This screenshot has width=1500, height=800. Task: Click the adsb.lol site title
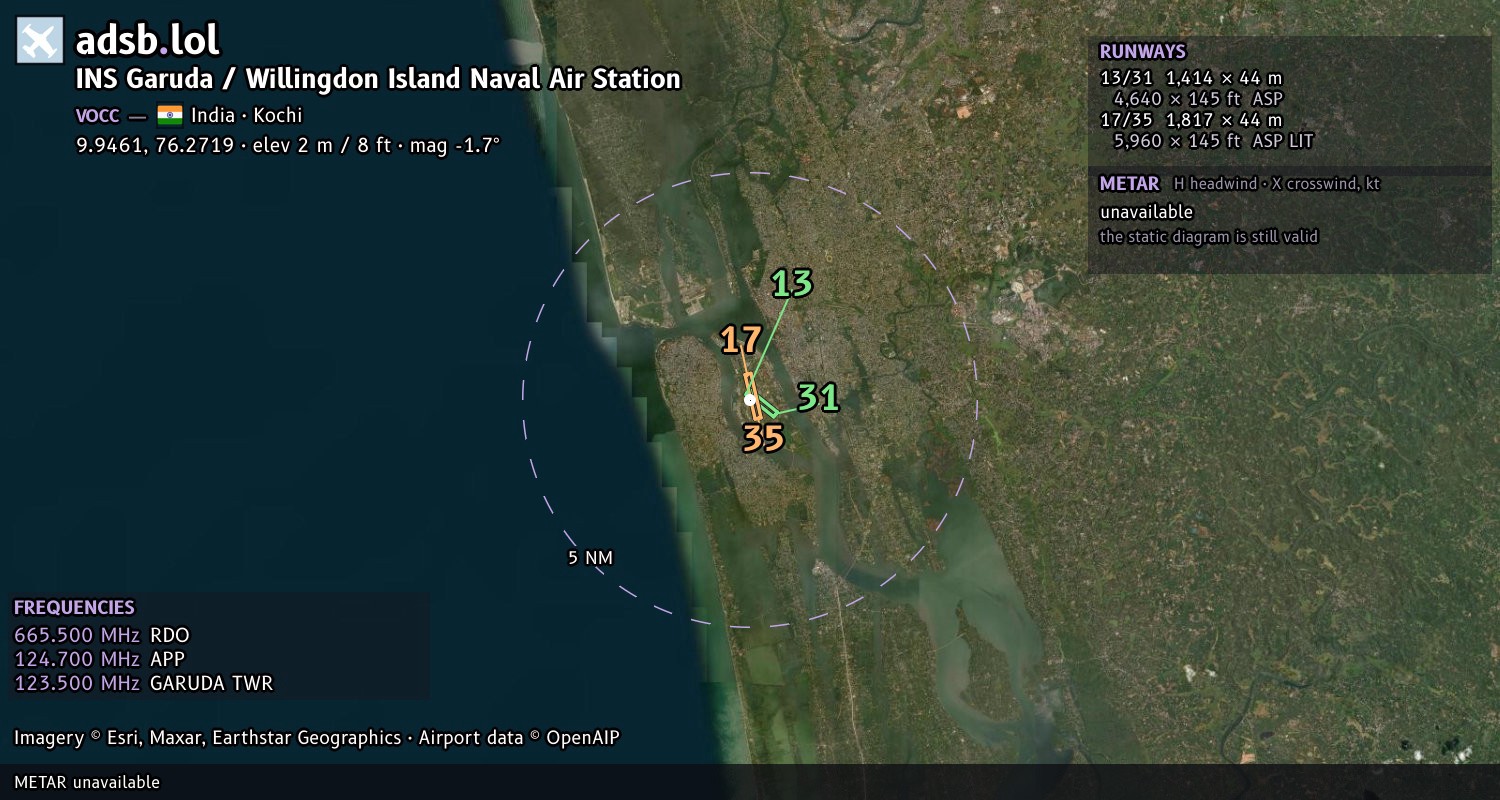pyautogui.click(x=147, y=41)
